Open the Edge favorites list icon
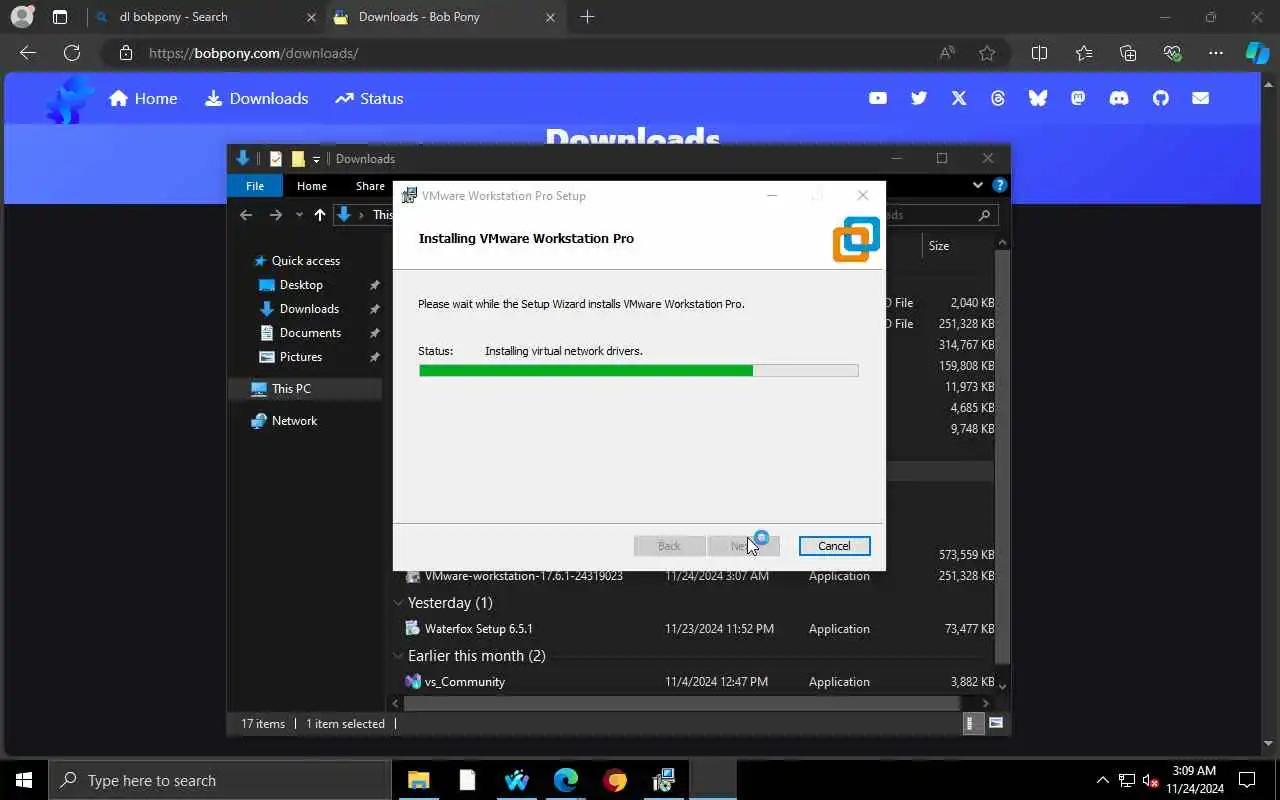Viewport: 1280px width, 800px height. 1084,53
